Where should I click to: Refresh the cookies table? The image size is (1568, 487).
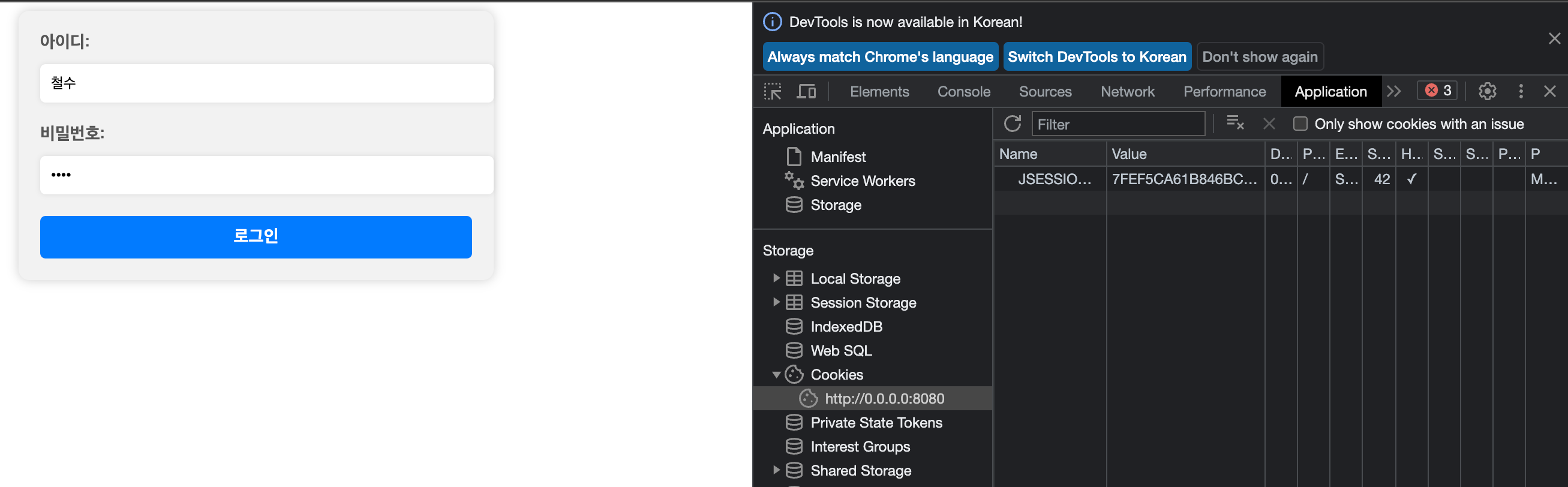click(x=1013, y=124)
